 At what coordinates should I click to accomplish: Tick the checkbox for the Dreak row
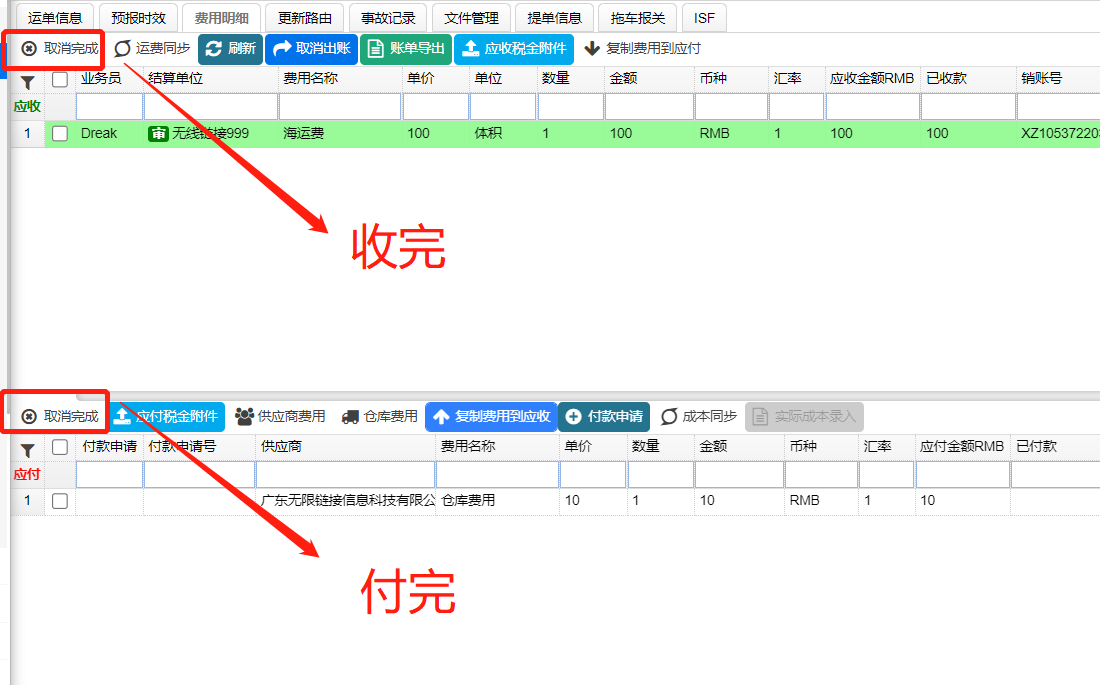point(60,133)
